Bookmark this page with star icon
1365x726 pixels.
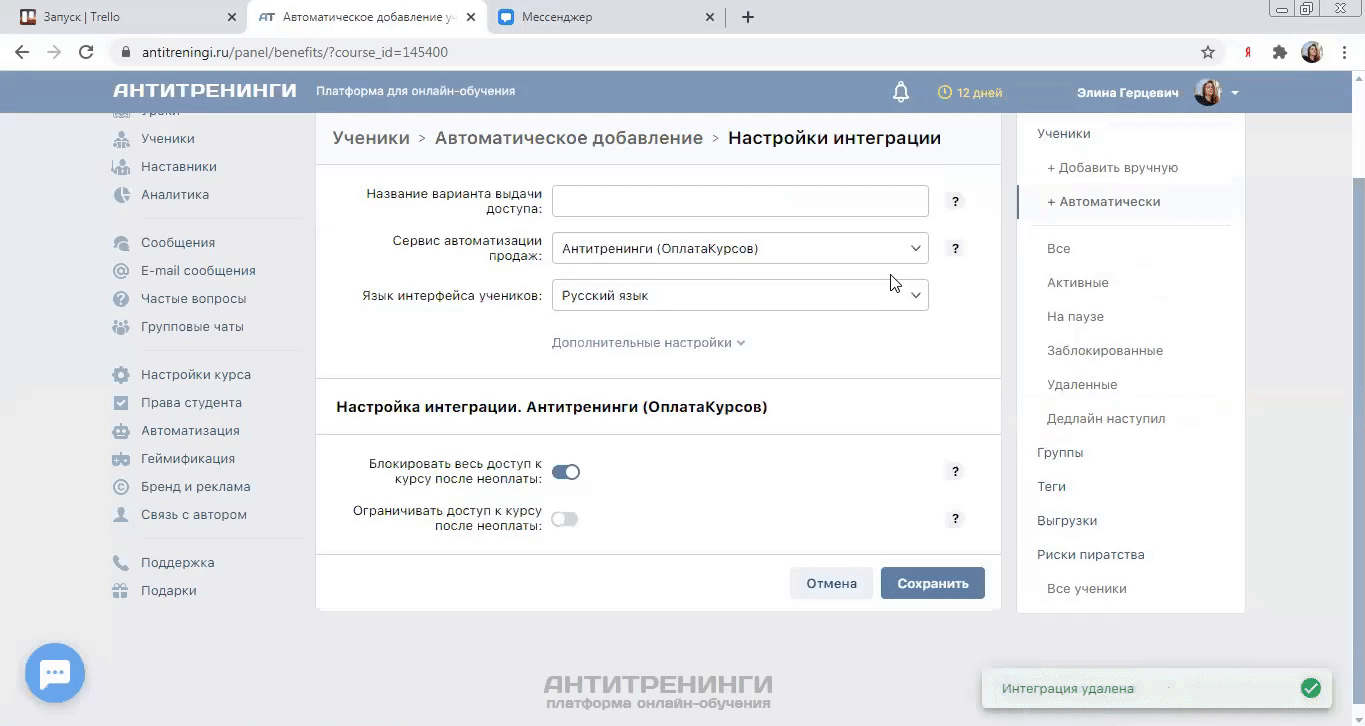point(1208,52)
